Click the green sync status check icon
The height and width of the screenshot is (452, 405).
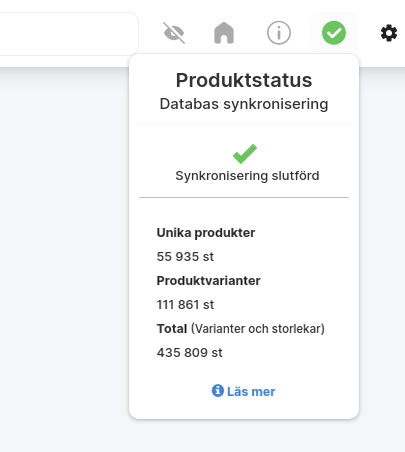334,33
